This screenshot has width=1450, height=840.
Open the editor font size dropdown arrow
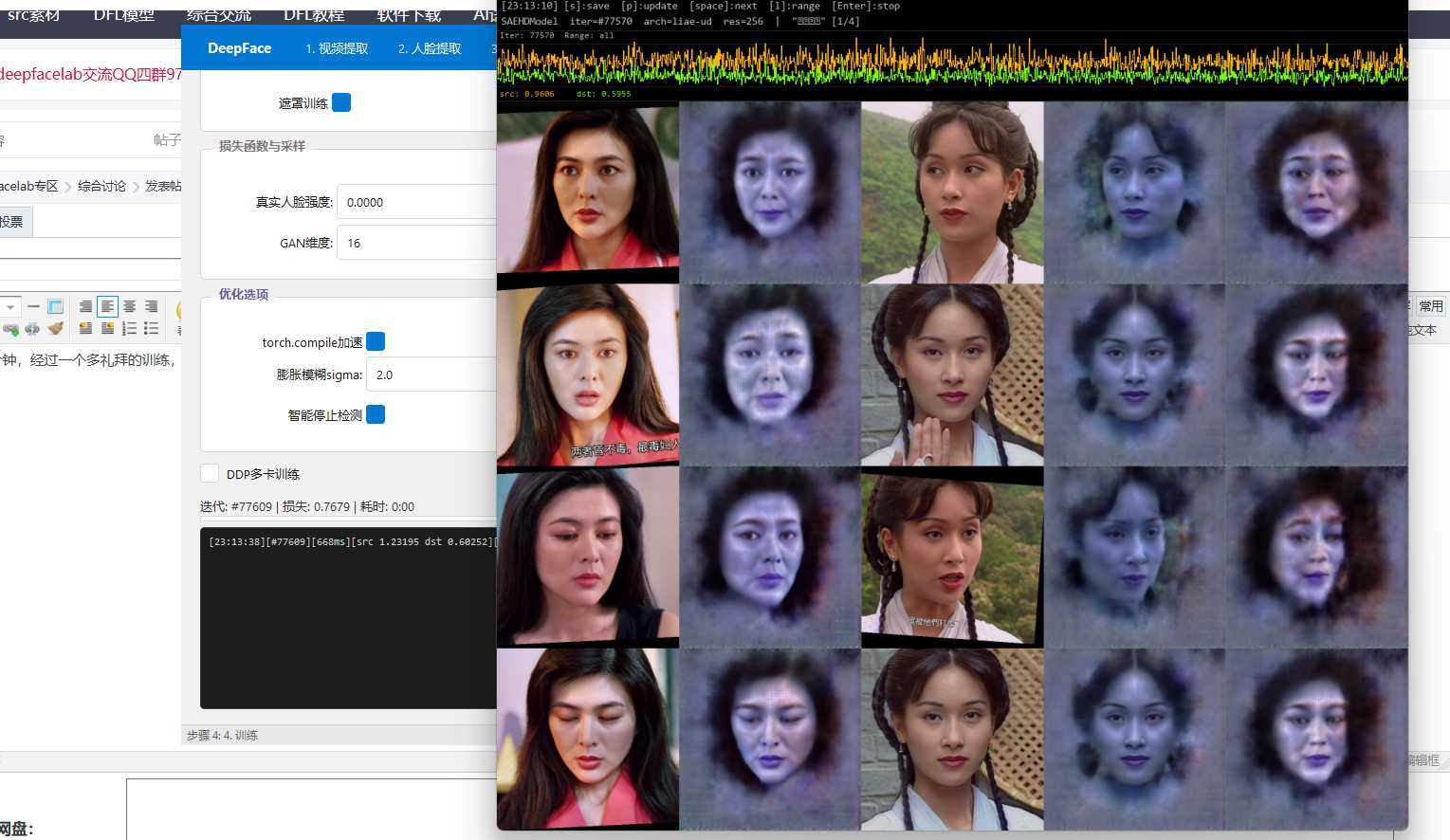(10, 307)
